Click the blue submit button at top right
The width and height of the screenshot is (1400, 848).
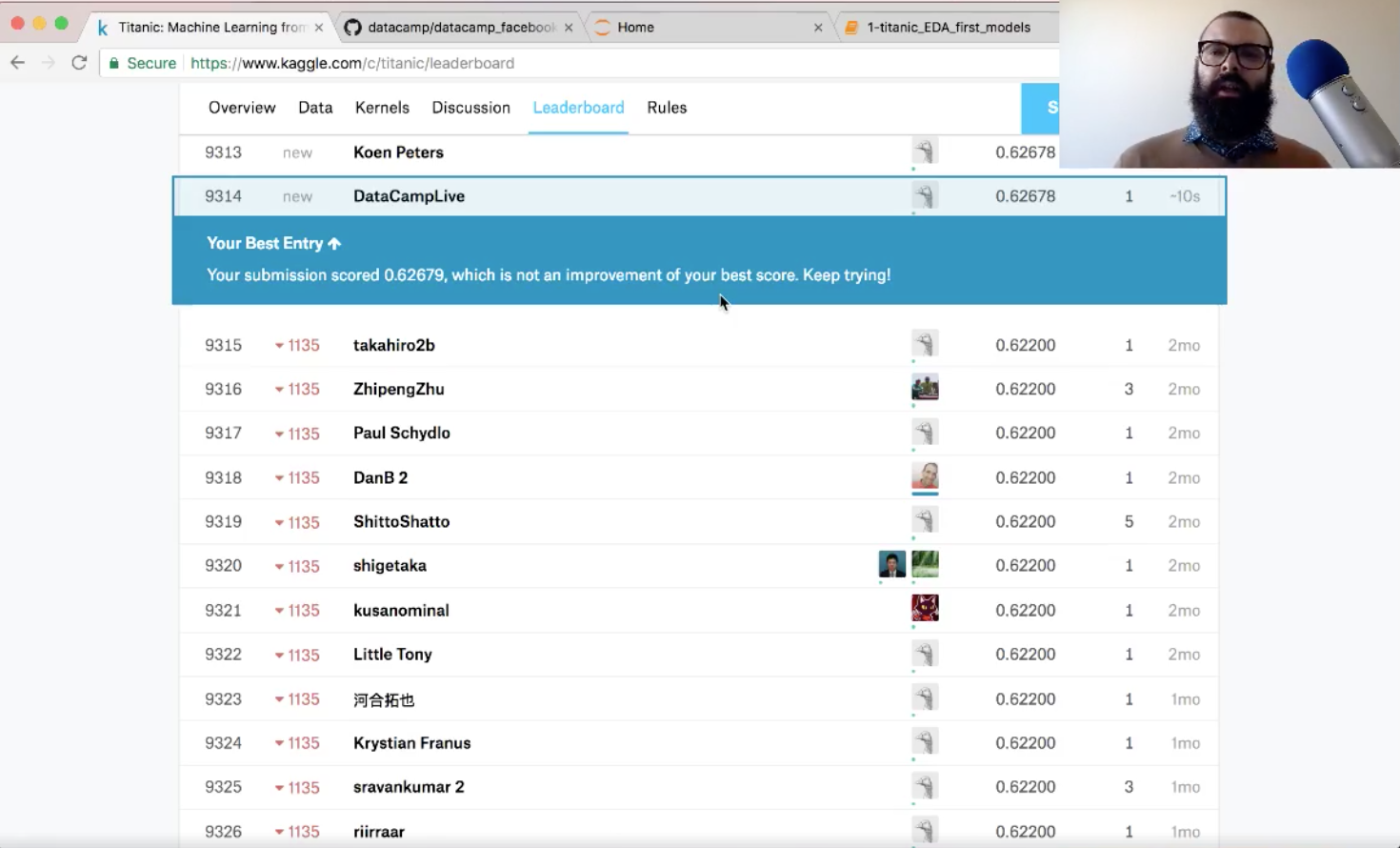(x=1040, y=108)
